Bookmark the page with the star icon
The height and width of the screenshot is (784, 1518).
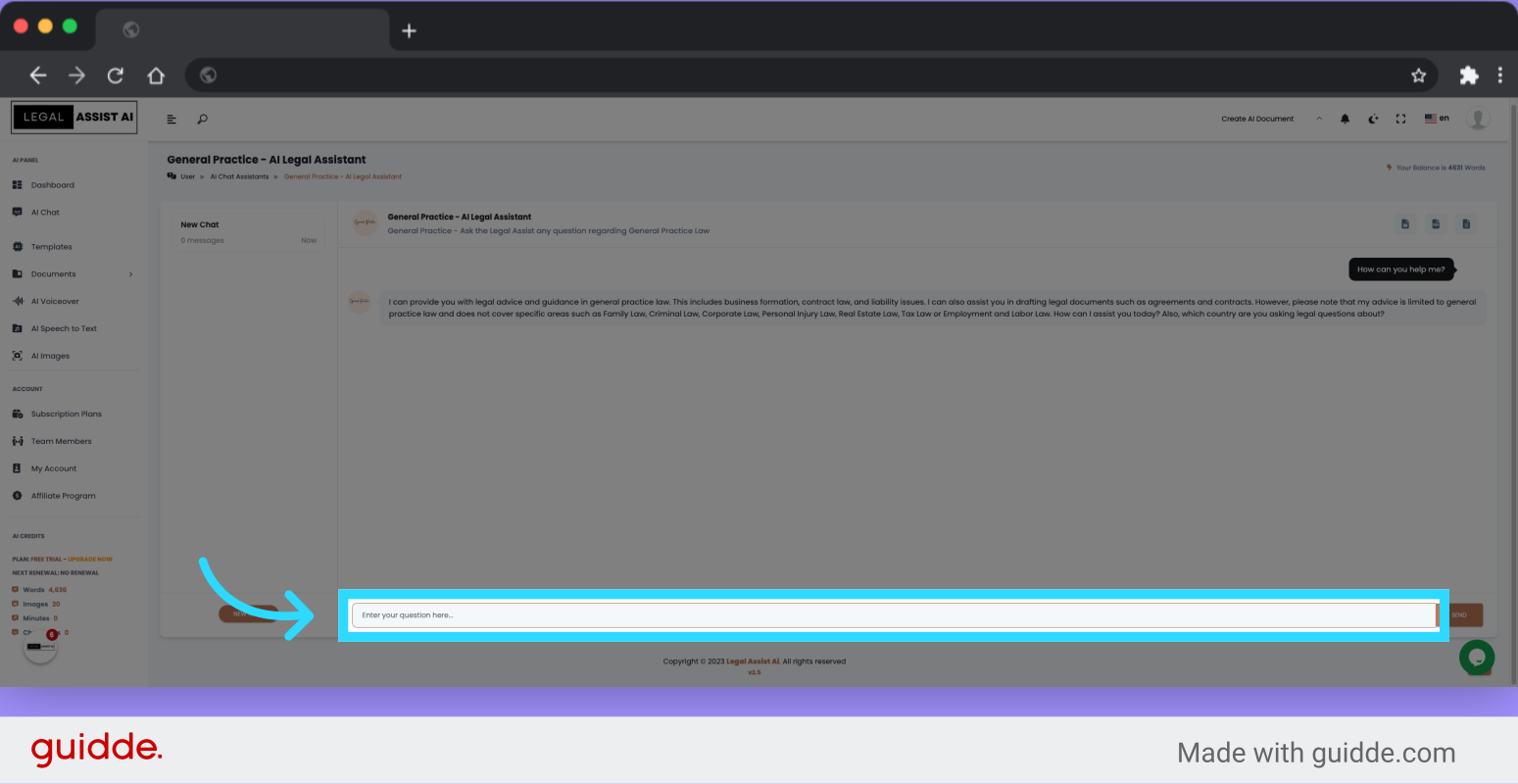click(1418, 75)
